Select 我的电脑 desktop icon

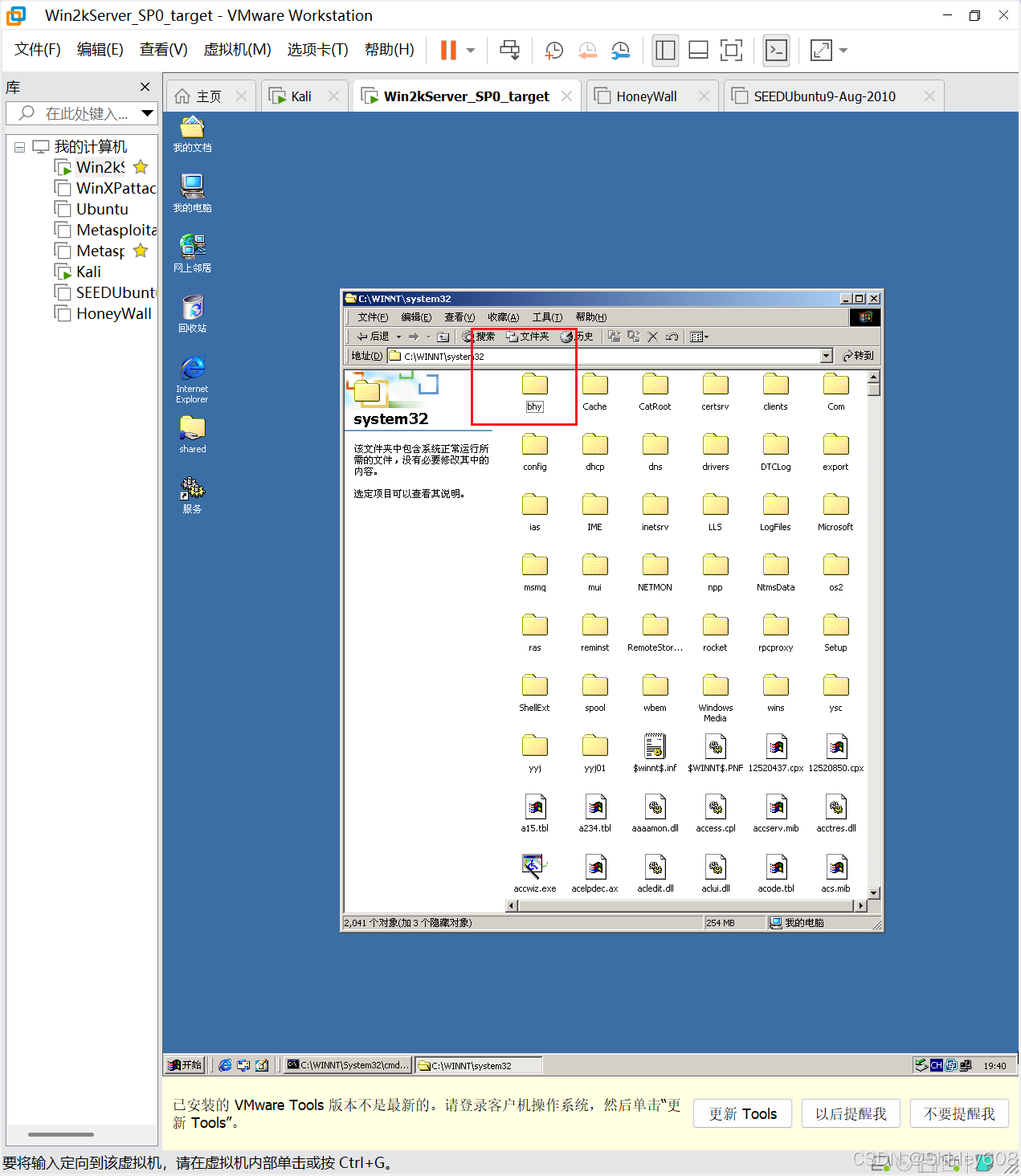(x=192, y=194)
